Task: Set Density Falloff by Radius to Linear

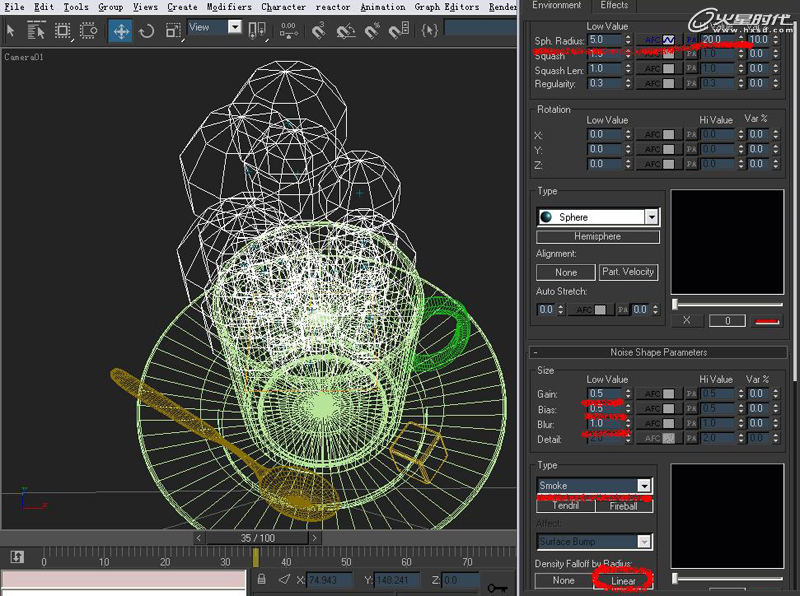Action: coord(623,581)
